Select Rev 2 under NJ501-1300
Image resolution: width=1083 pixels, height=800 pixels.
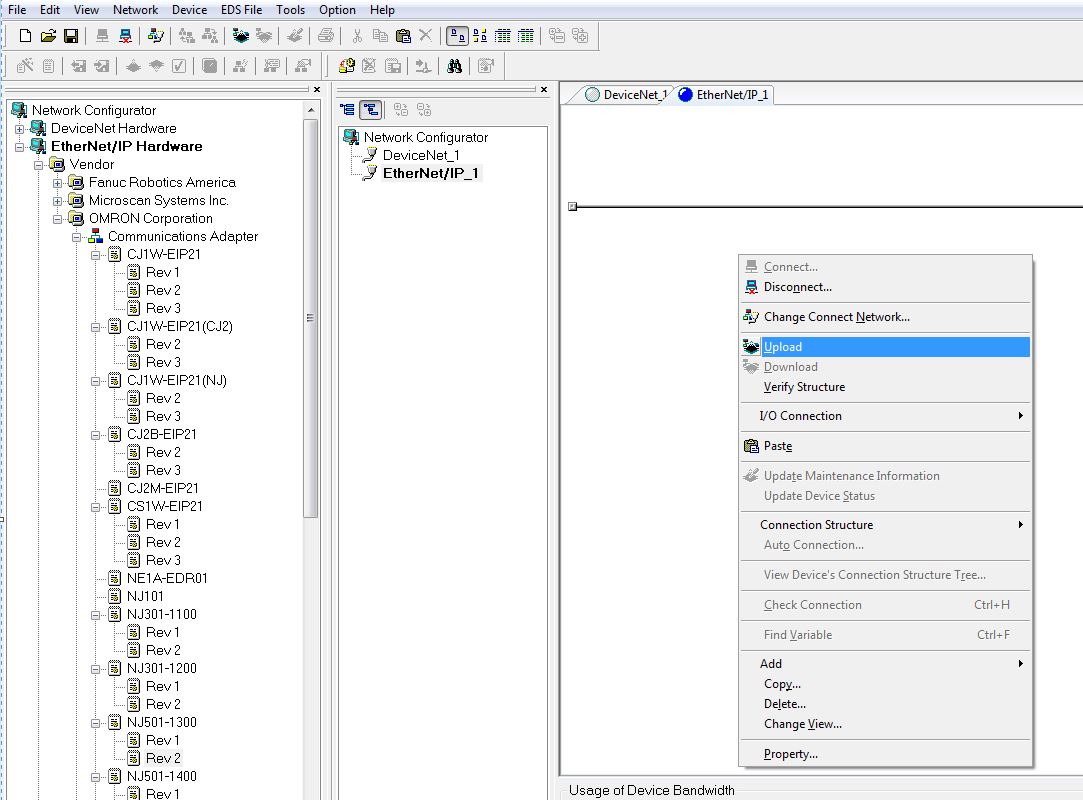(163, 759)
